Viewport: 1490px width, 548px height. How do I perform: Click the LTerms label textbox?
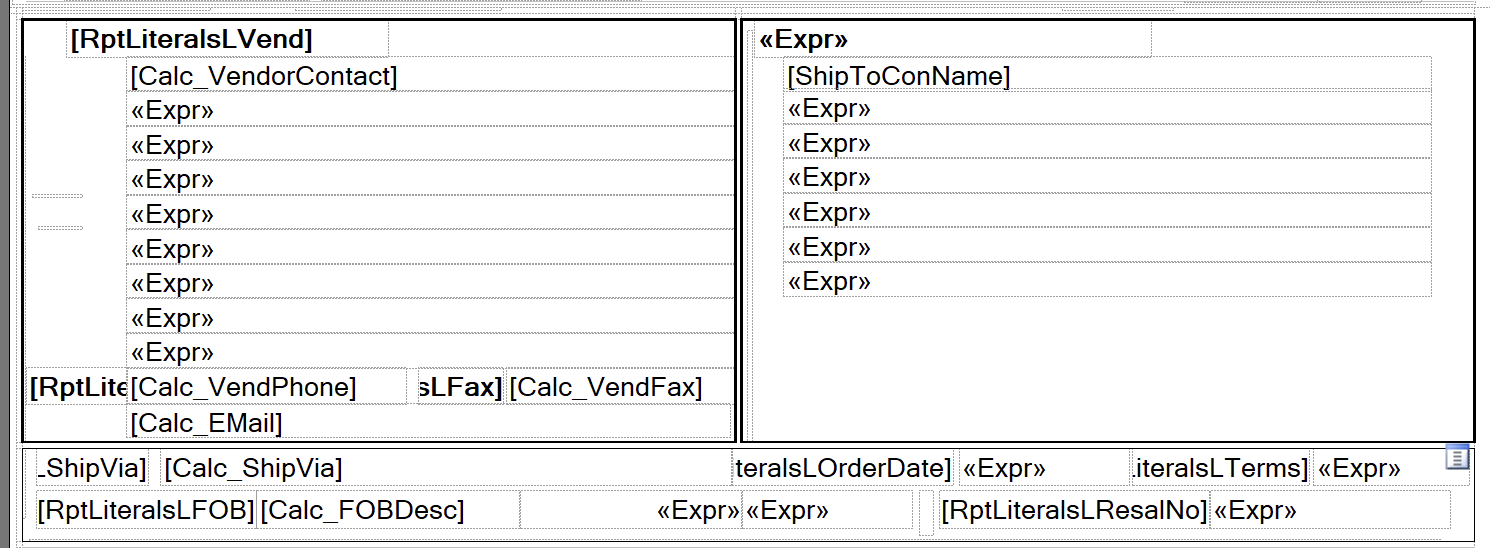(1219, 468)
